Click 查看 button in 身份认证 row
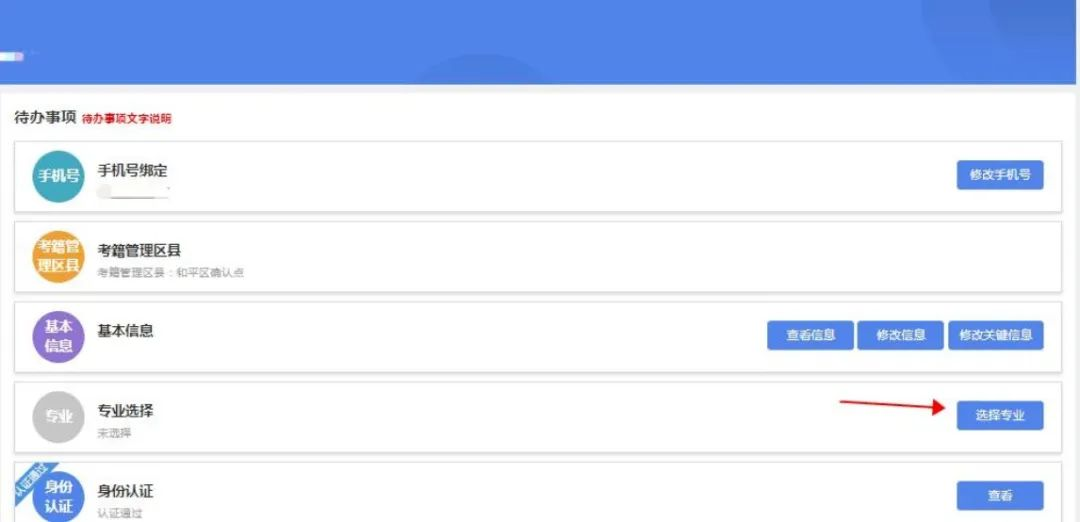Screen dimensions: 1080x522 coord(999,496)
